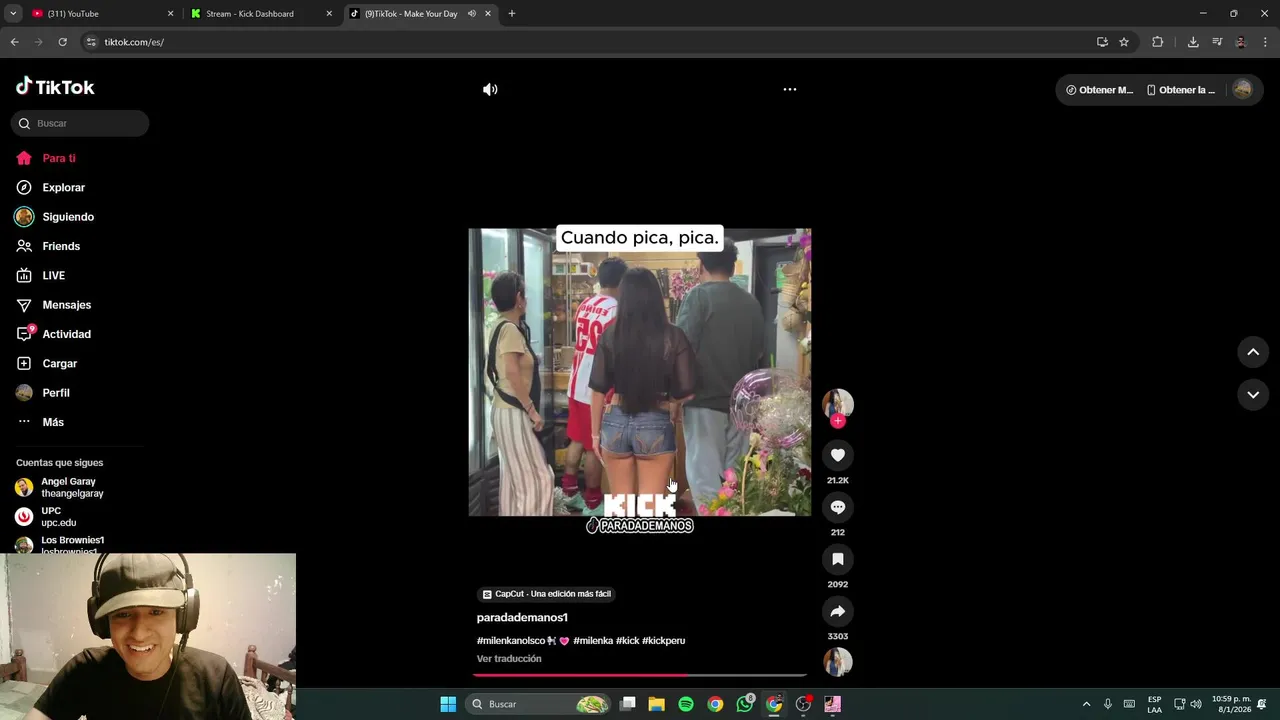Screen dimensions: 1280x720
Task: Open Chrome downloads icon
Action: click(x=1193, y=42)
